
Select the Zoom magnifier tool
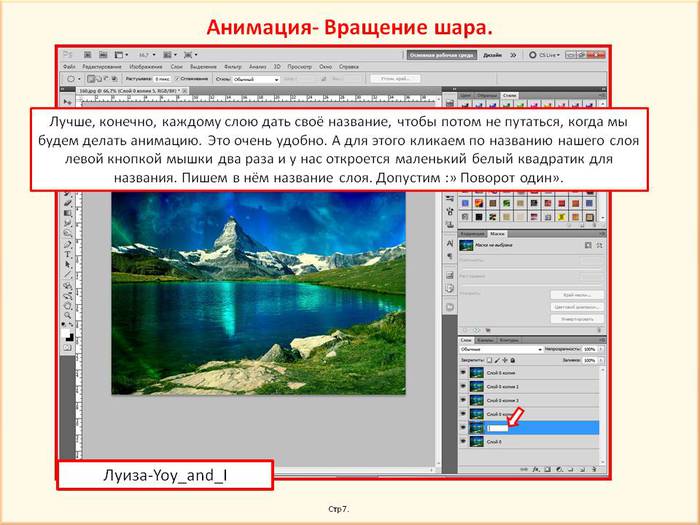pyautogui.click(x=68, y=316)
